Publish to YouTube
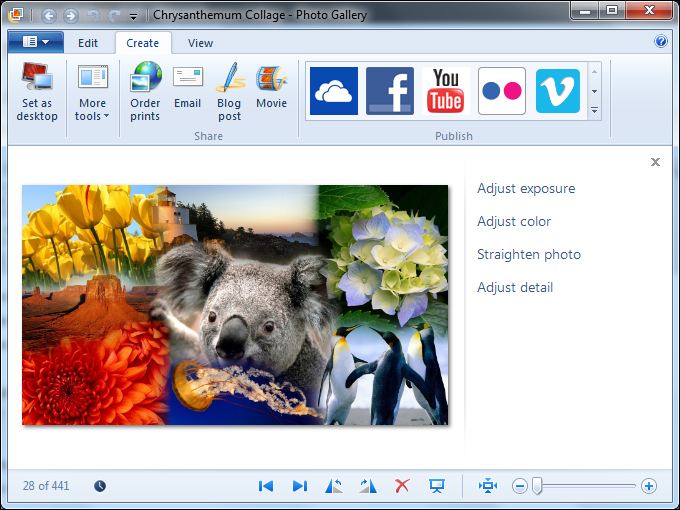 click(446, 91)
